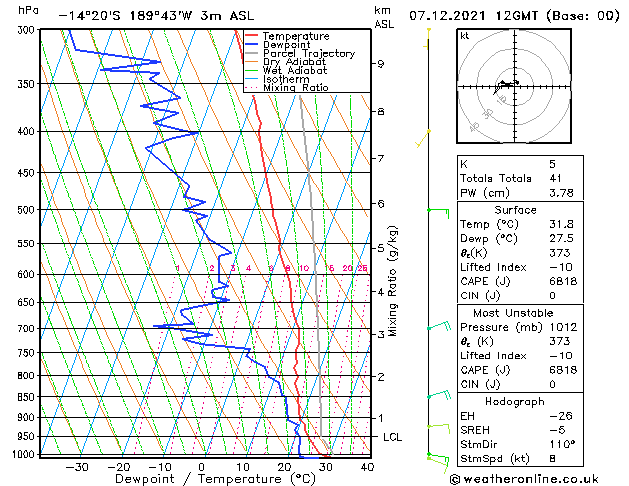Click the weatheronline.co.uk copyright link
Screen dimensions: 629x486
(524, 479)
